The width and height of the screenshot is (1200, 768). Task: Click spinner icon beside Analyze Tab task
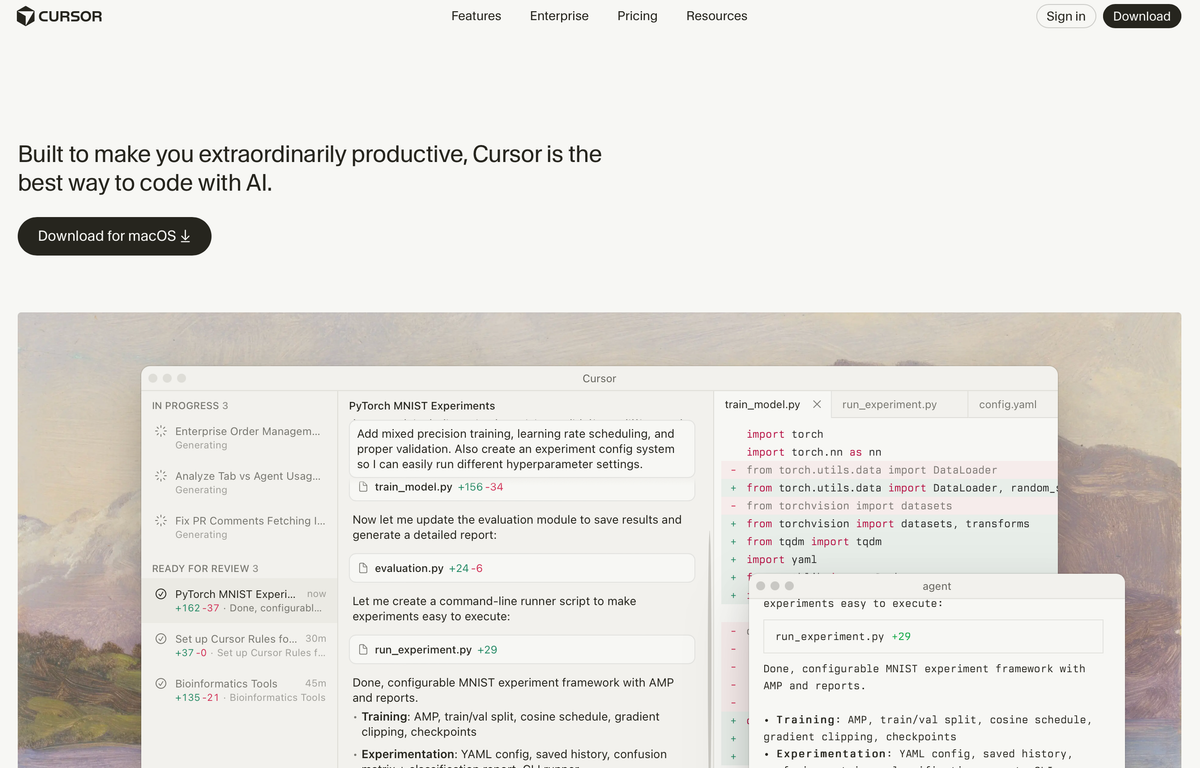click(x=161, y=476)
